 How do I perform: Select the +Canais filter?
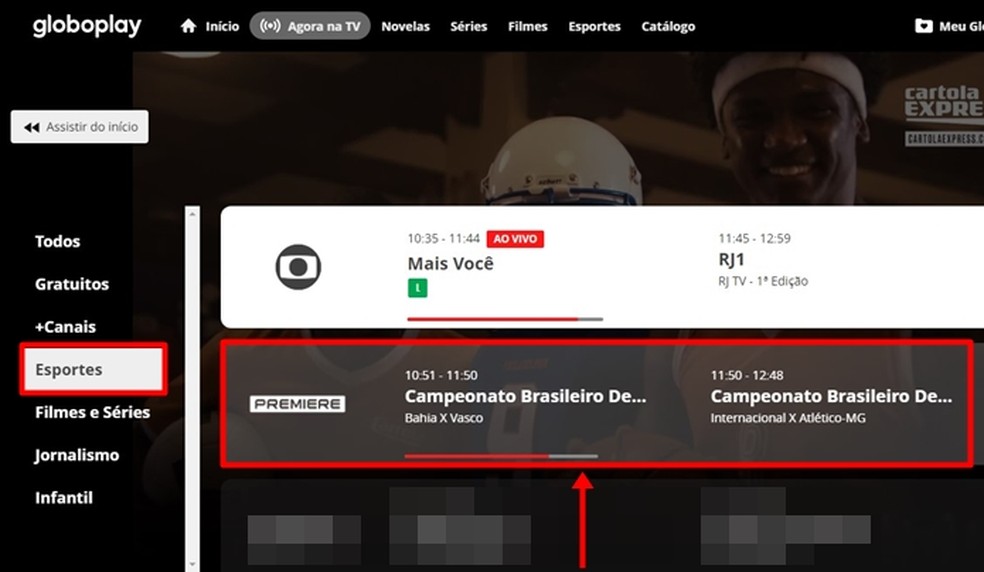click(x=65, y=326)
